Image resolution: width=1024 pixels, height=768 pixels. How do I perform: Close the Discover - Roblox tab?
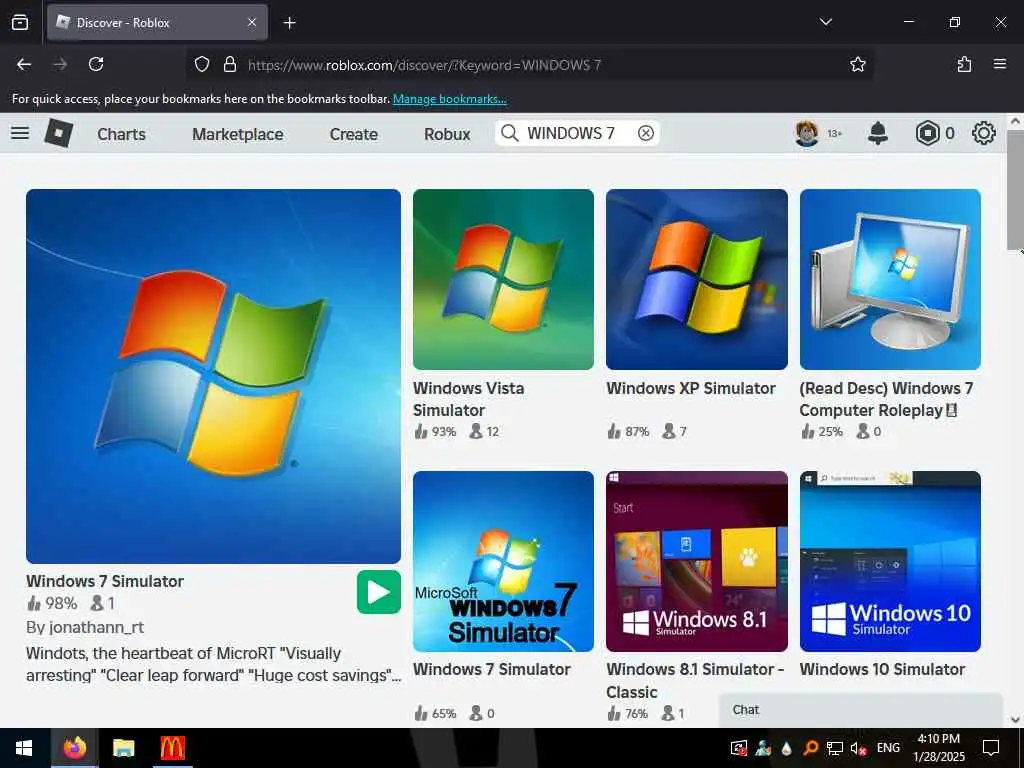[x=252, y=23]
